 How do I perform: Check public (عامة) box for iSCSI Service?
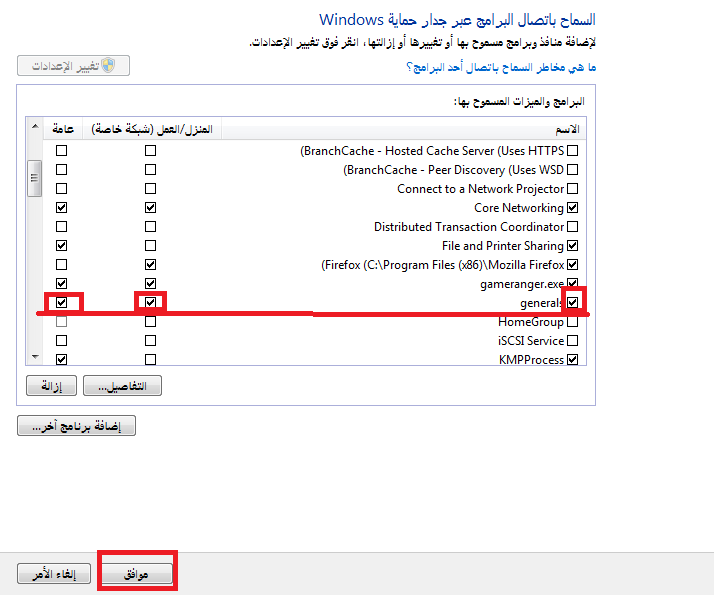coord(61,341)
